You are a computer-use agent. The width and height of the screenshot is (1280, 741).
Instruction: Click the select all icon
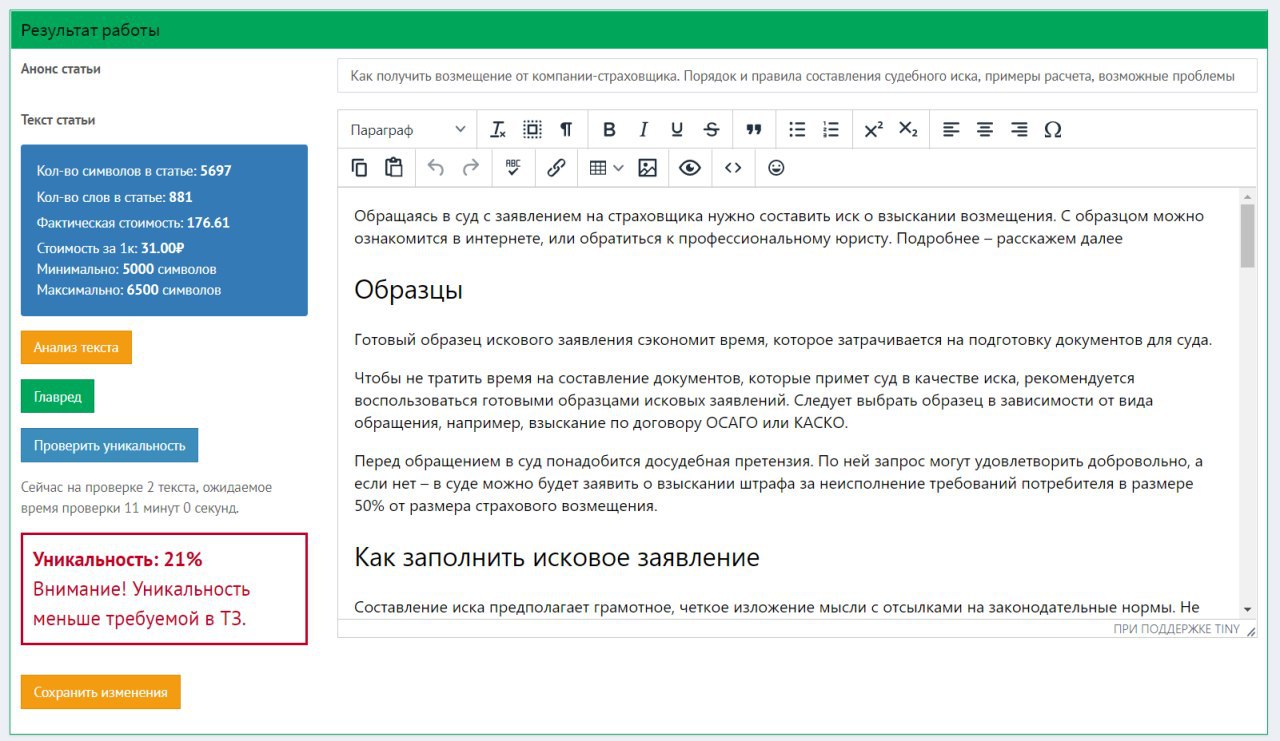point(532,129)
